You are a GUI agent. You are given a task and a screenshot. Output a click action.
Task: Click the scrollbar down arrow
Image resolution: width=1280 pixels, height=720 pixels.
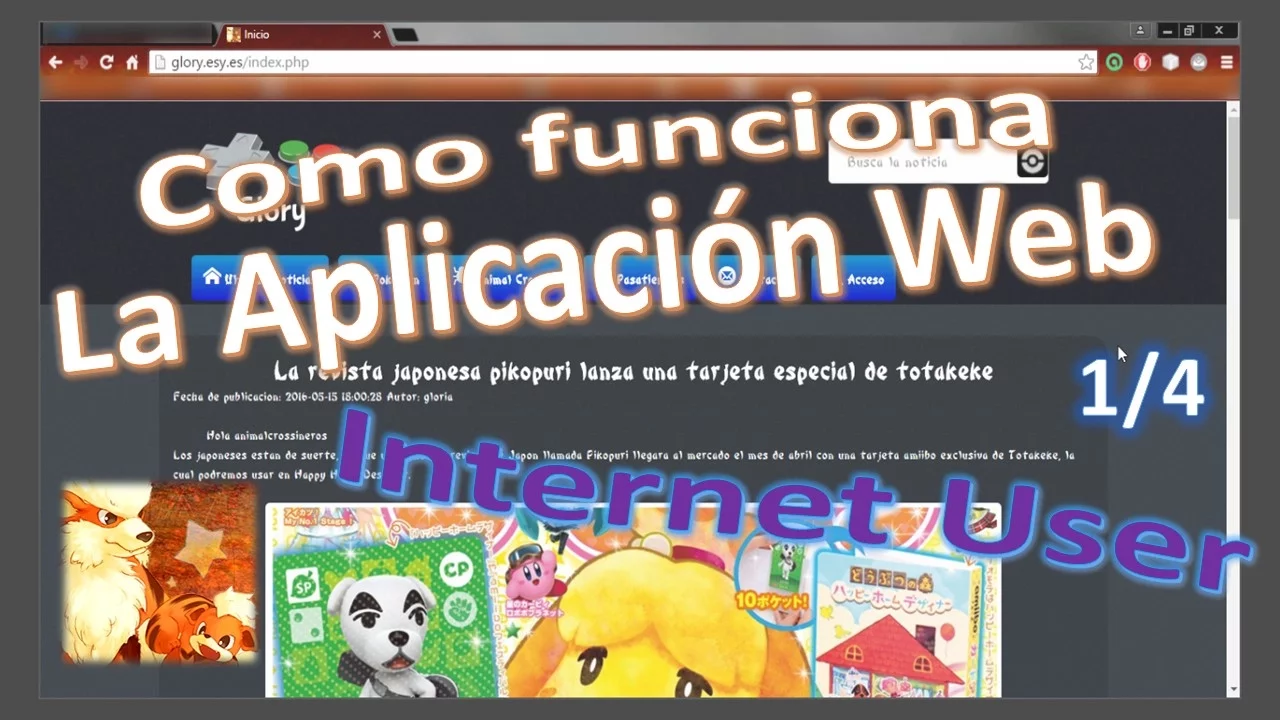(x=1234, y=689)
